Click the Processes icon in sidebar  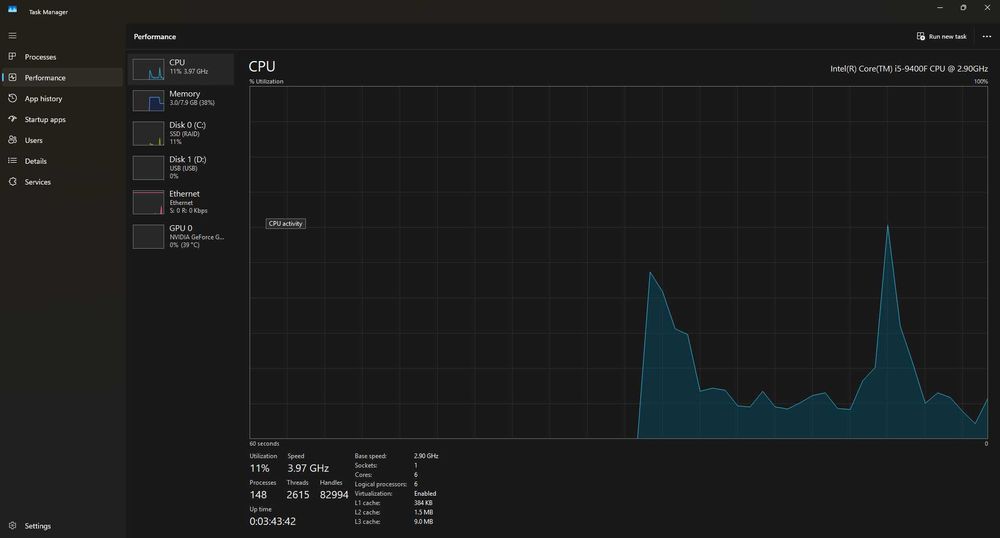click(12, 57)
